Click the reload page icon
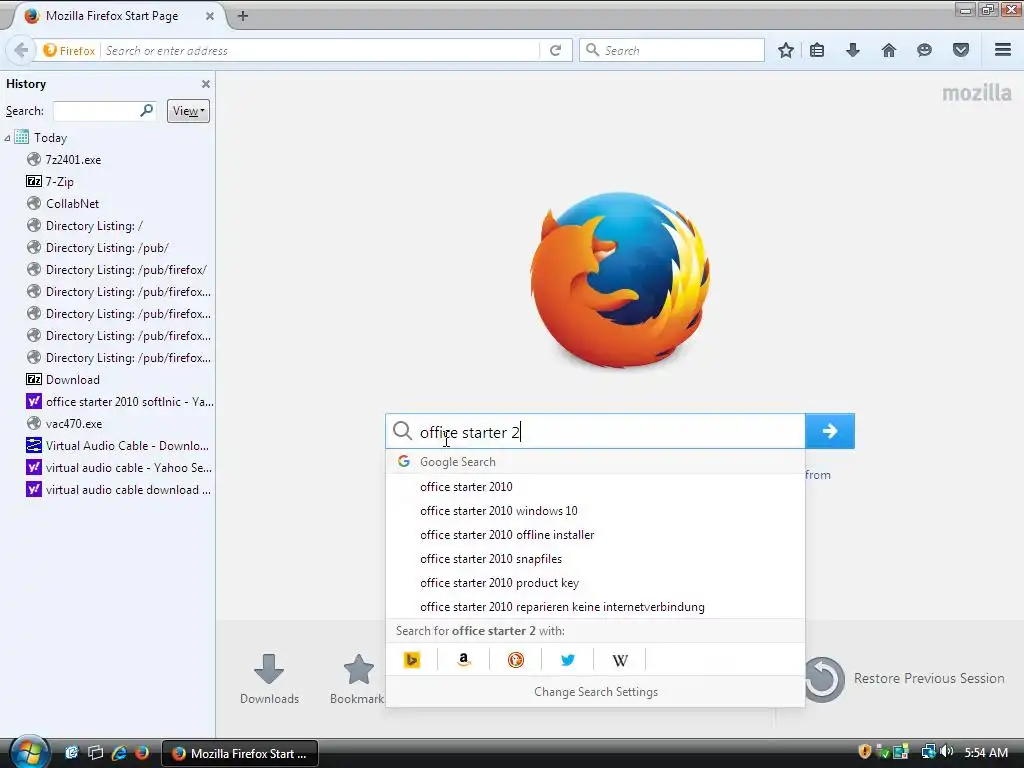The image size is (1024, 768). pyautogui.click(x=556, y=50)
